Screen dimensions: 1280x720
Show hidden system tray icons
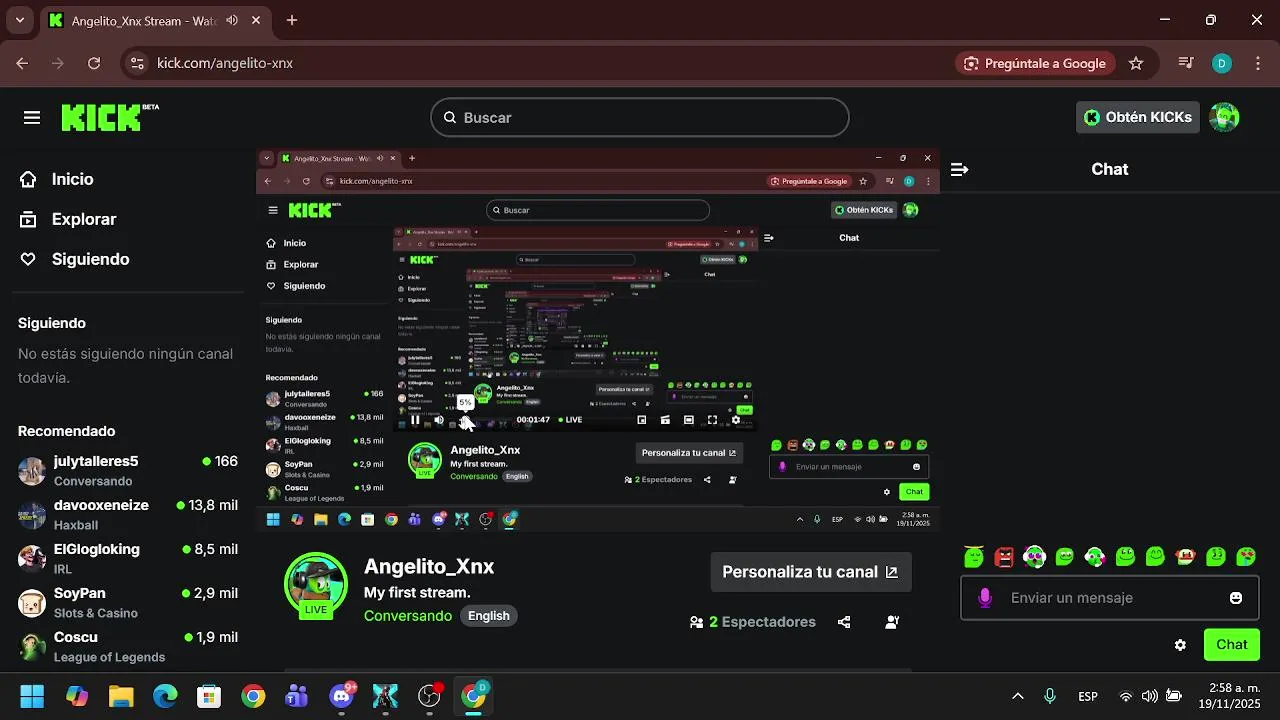tap(1018, 696)
